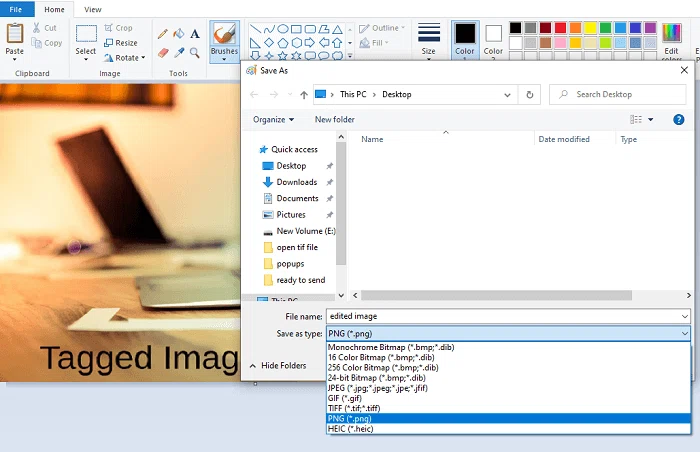Click the horizontal scrollbar in file list
This screenshot has width=700, height=452.
click(496, 296)
